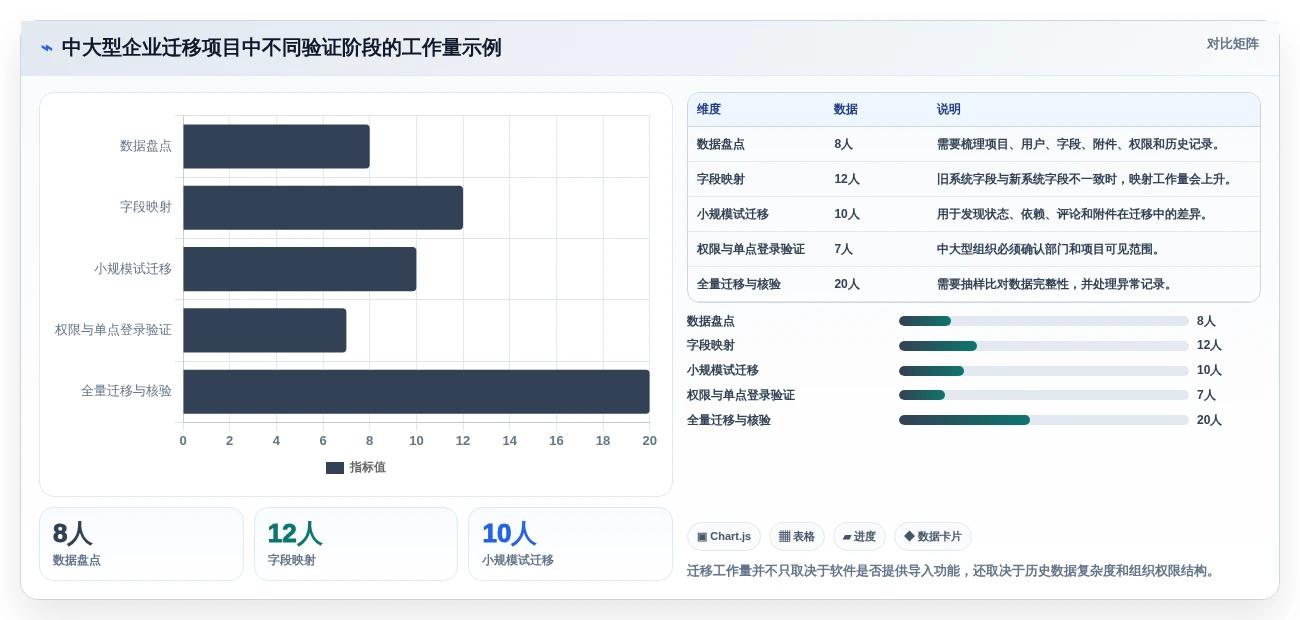Click the 数据盘点 label in the progress list
The width and height of the screenshot is (1300, 620).
(x=711, y=321)
